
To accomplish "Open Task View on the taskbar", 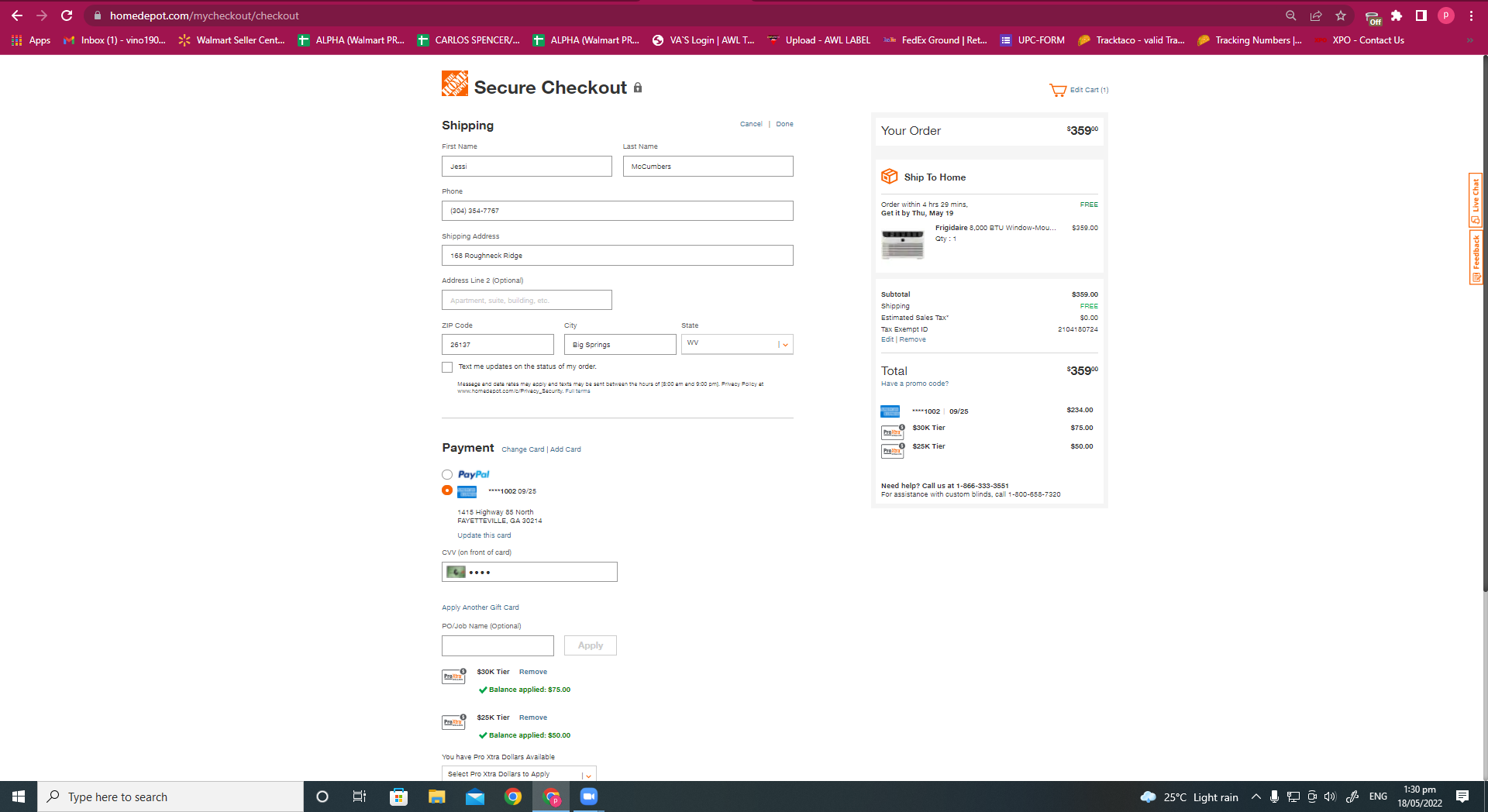I will coord(360,797).
